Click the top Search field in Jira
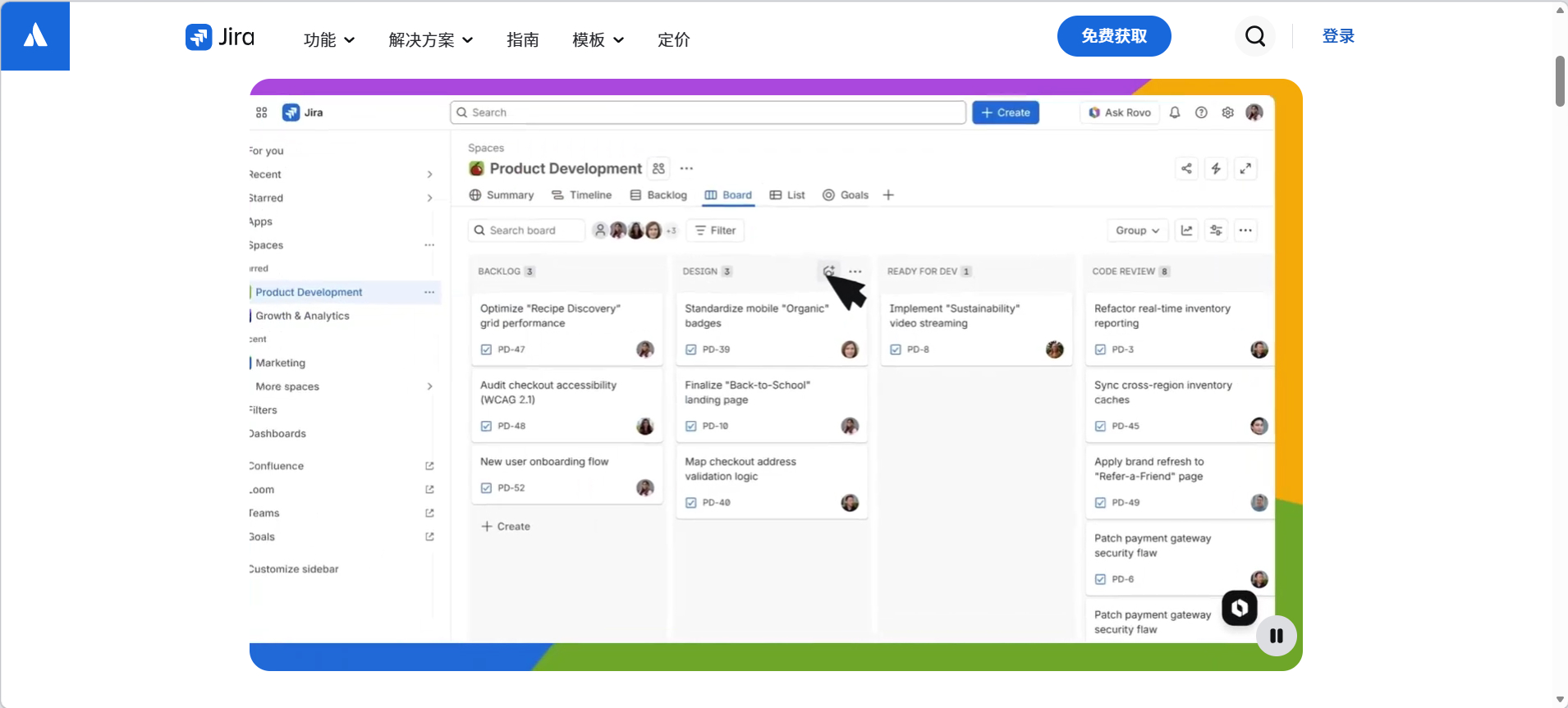Screen dimensions: 1568x708 click(x=708, y=112)
